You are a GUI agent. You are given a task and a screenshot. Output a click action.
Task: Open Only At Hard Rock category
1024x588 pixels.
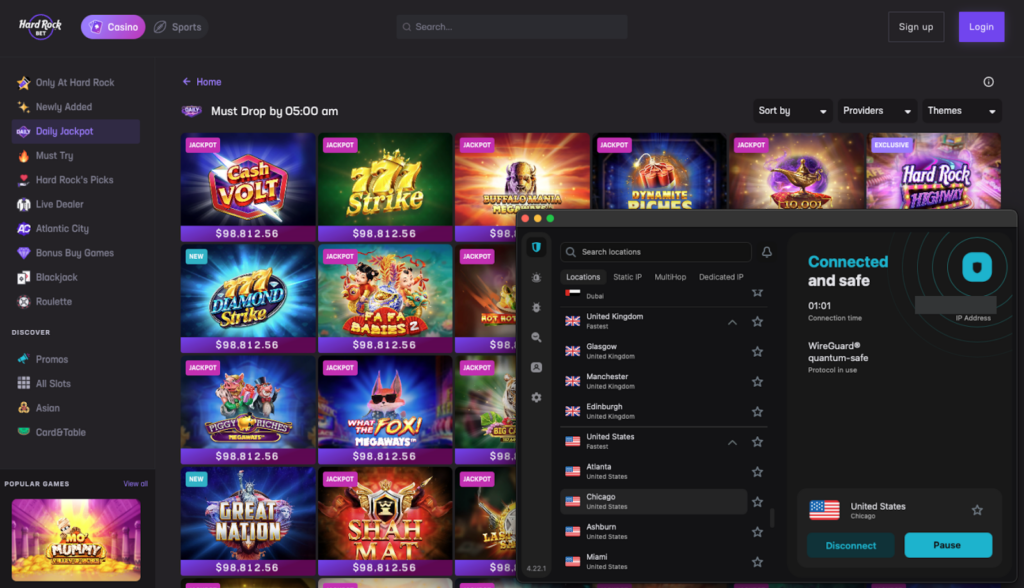[75, 82]
